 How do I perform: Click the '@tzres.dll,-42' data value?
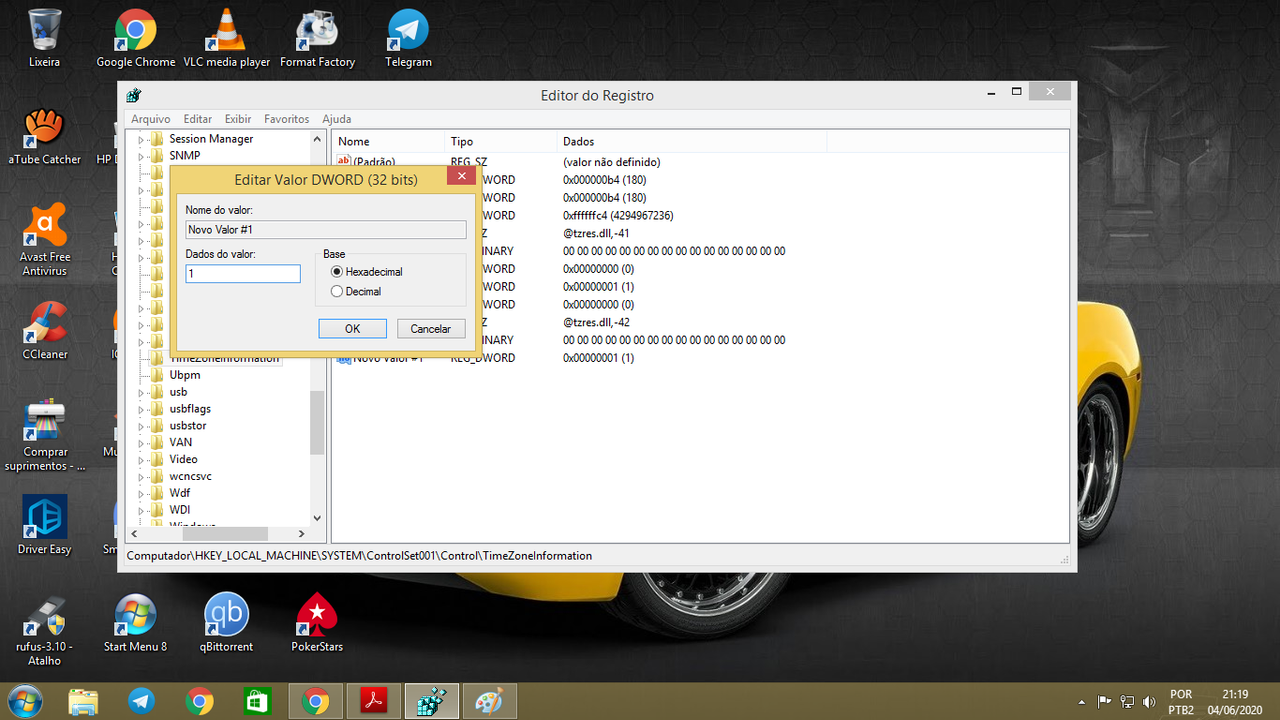pyautogui.click(x=596, y=322)
